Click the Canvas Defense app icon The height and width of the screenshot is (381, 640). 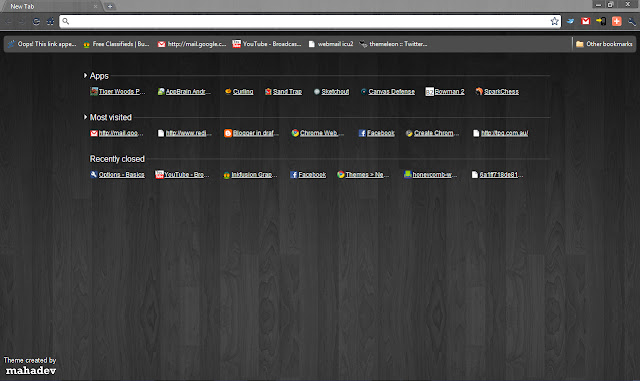[364, 91]
